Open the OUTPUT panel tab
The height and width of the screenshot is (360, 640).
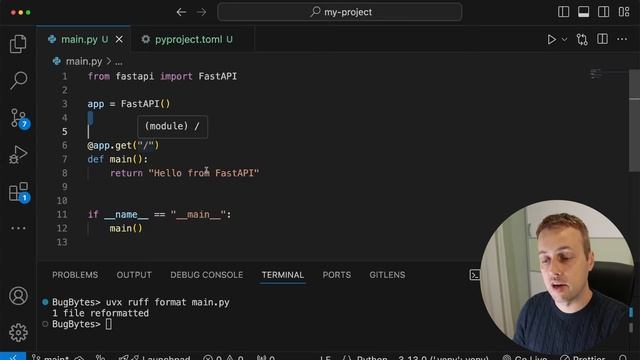[134, 275]
